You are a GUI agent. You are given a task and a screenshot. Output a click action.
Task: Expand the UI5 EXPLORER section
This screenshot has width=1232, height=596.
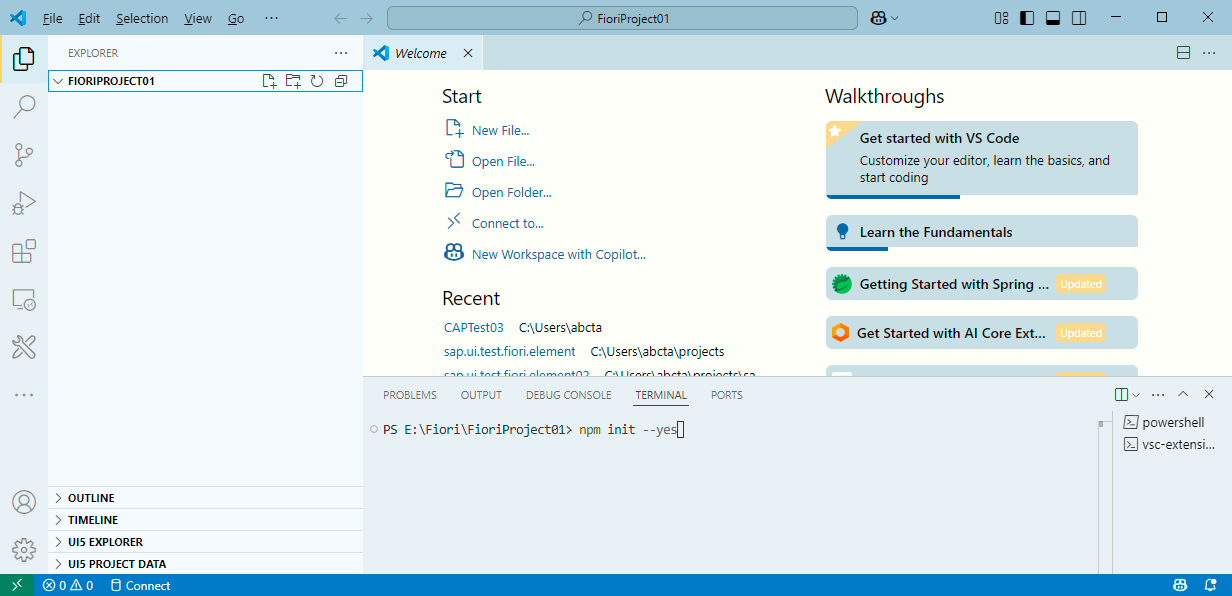pos(205,542)
